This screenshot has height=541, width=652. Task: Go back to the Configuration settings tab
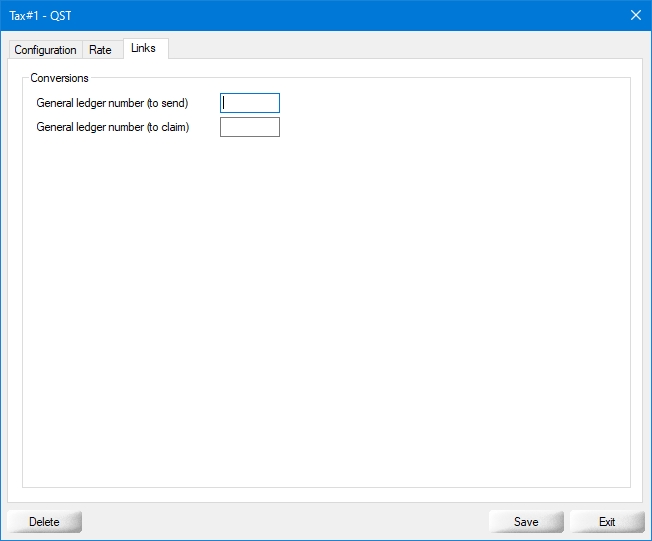coord(45,50)
